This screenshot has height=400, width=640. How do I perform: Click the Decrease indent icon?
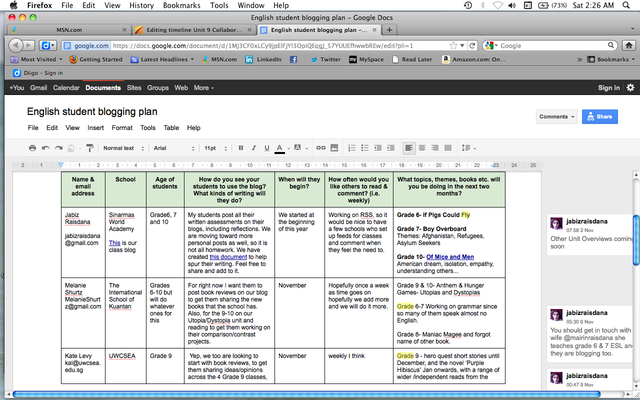tap(378, 148)
